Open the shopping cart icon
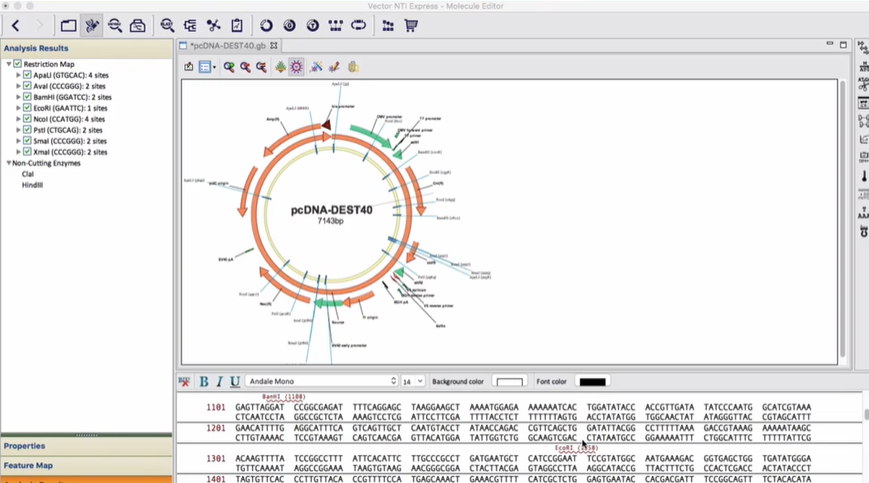The image size is (869, 483). coord(411,25)
